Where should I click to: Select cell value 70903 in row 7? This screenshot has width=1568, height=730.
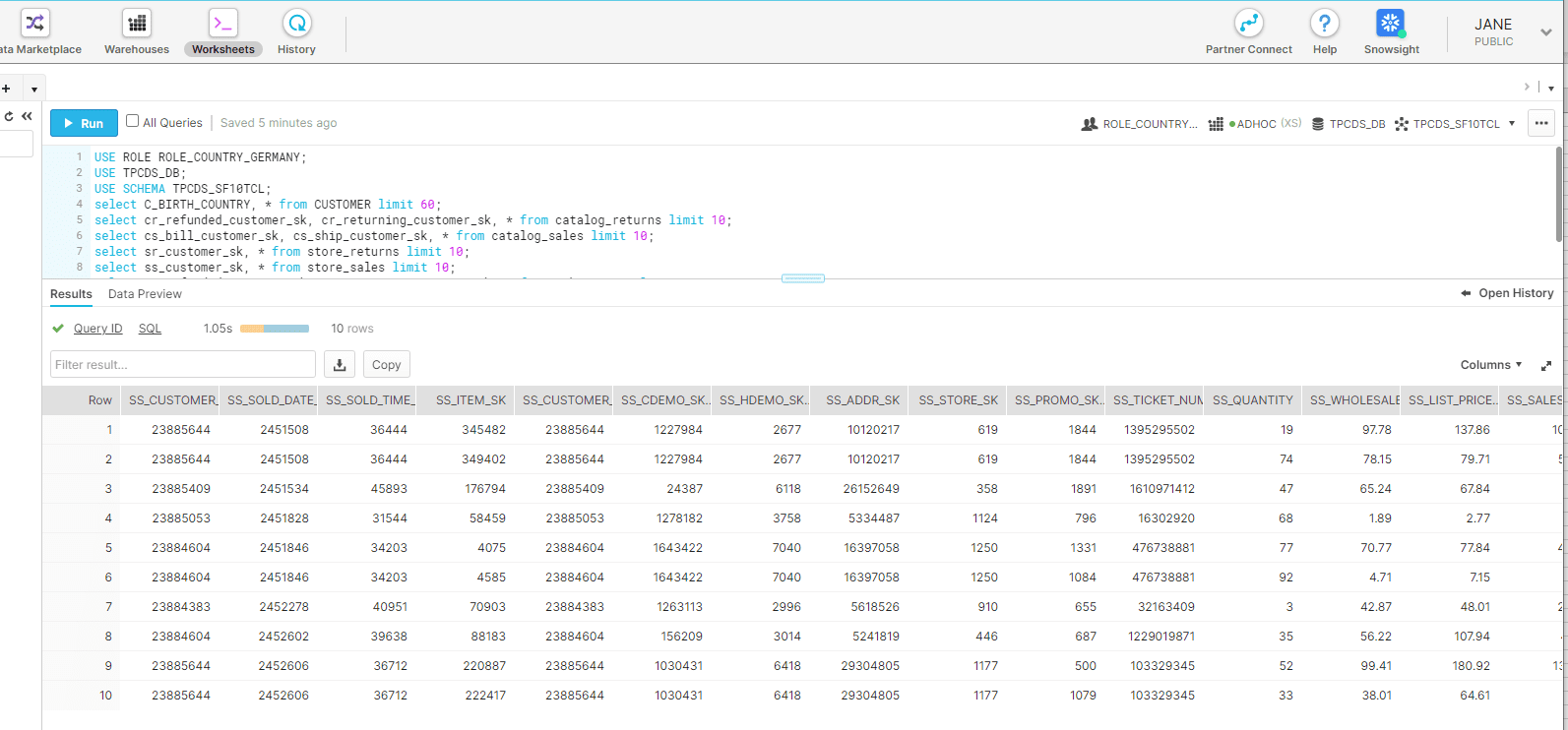click(487, 607)
